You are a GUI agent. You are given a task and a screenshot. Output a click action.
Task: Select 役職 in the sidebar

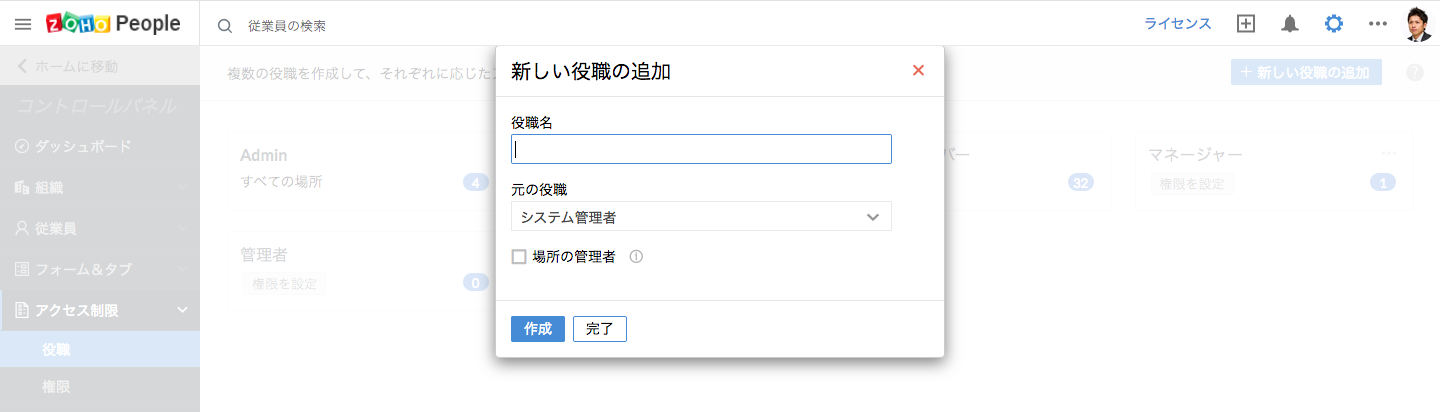(56, 349)
